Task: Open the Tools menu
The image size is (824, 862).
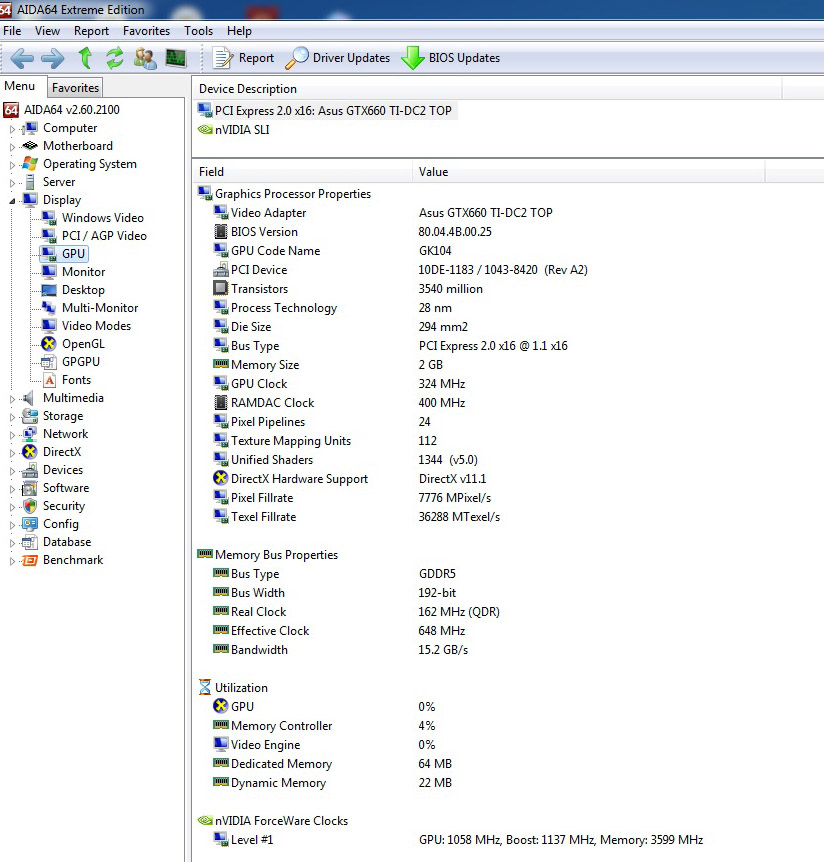Action: point(198,30)
